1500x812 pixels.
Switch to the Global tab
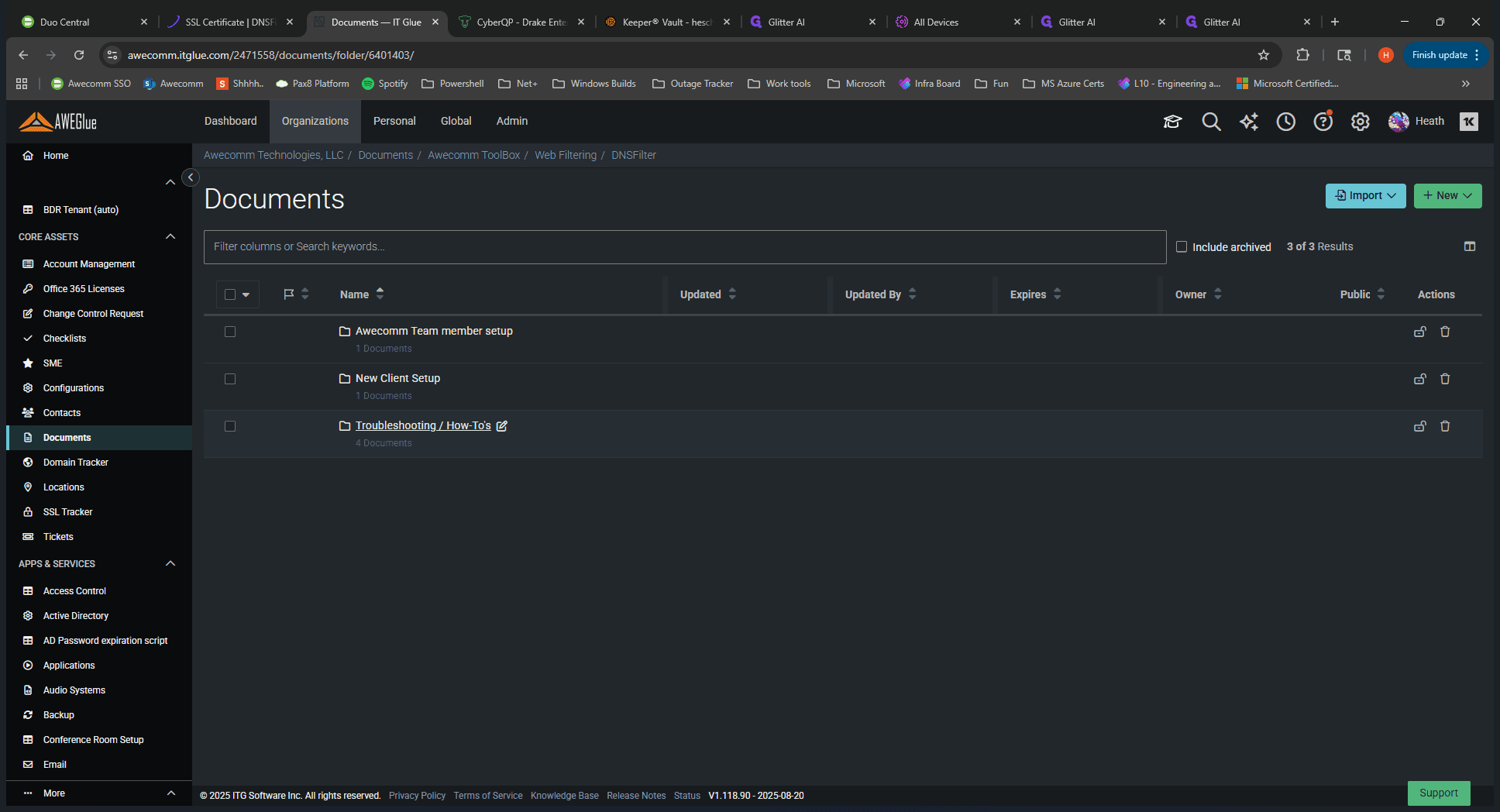[x=456, y=122]
